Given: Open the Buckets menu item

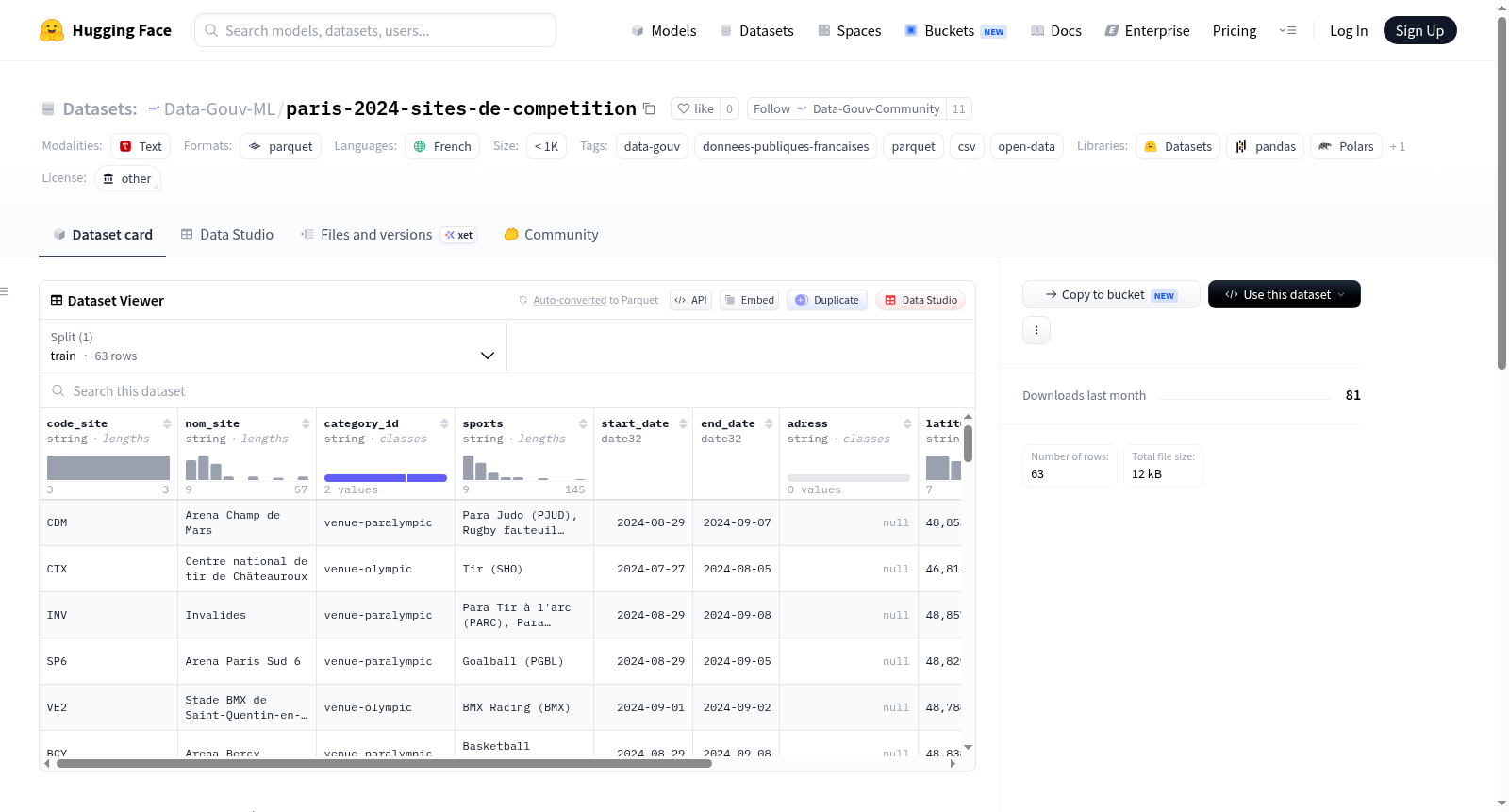Looking at the screenshot, I should point(955,30).
